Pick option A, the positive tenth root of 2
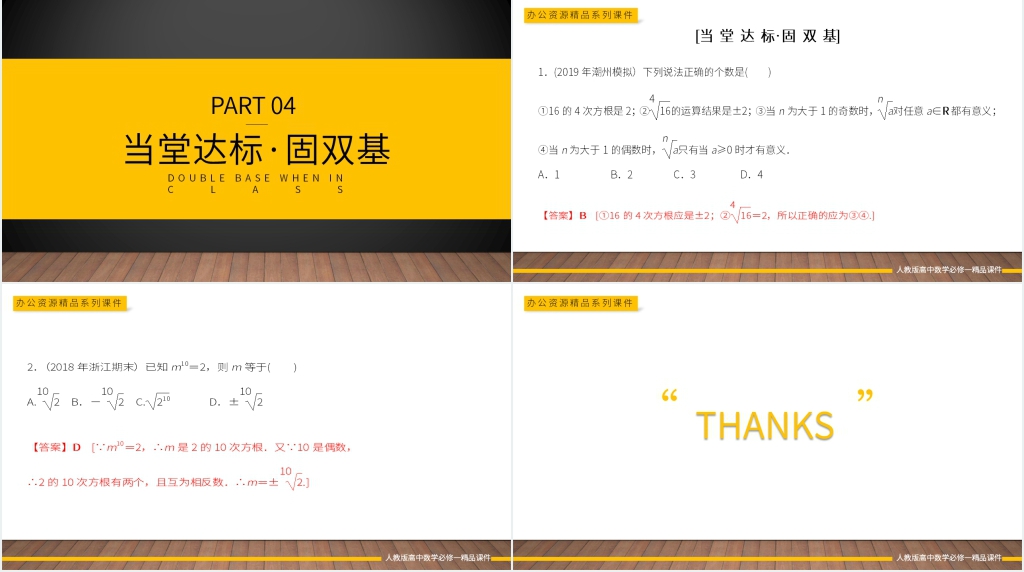This screenshot has width=1024, height=572. pyautogui.click(x=44, y=401)
